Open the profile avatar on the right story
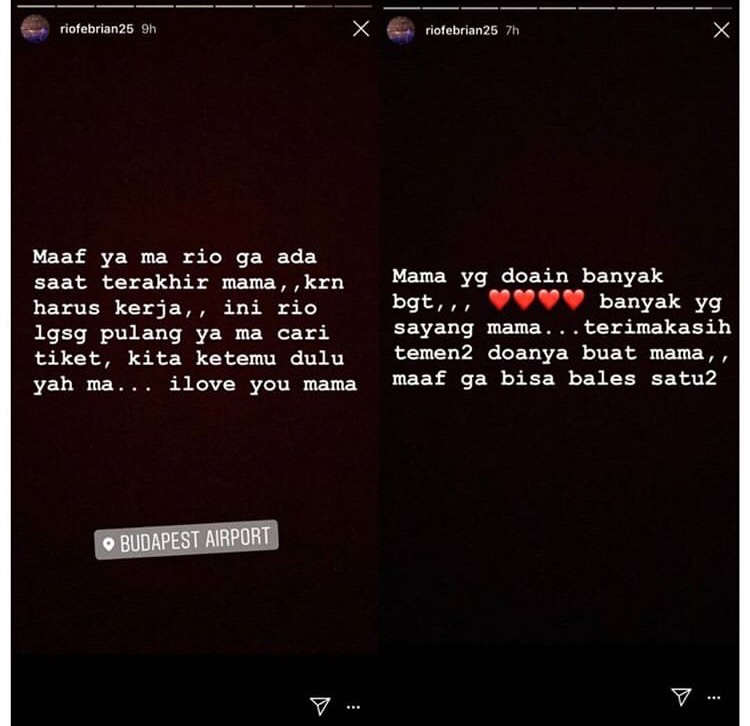750x726 pixels. point(400,30)
